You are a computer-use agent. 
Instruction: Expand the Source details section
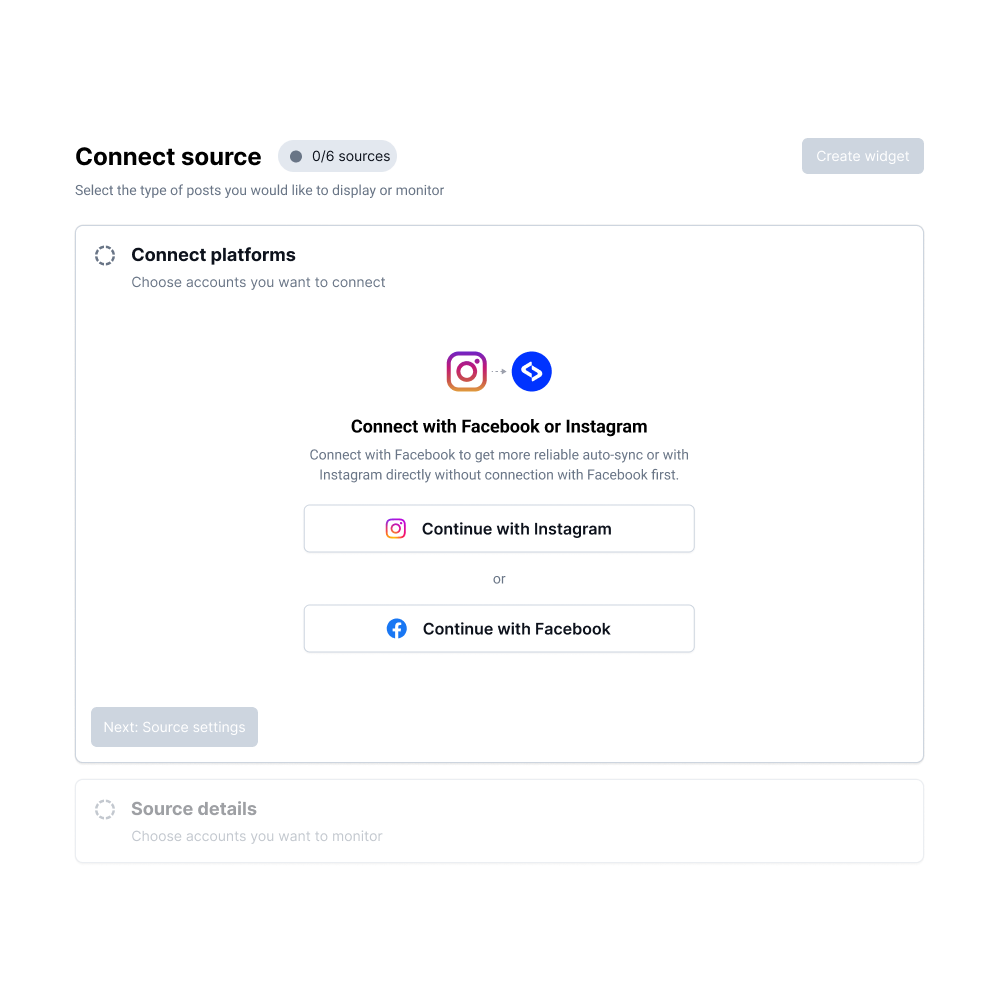499,821
